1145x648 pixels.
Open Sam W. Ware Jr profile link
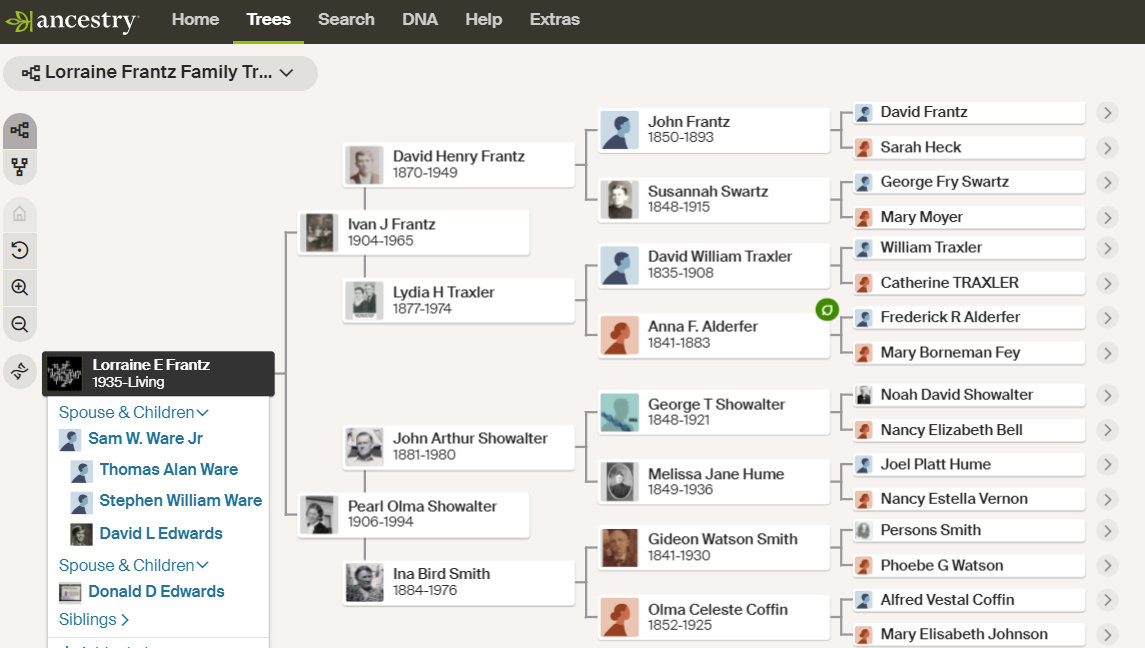point(145,439)
